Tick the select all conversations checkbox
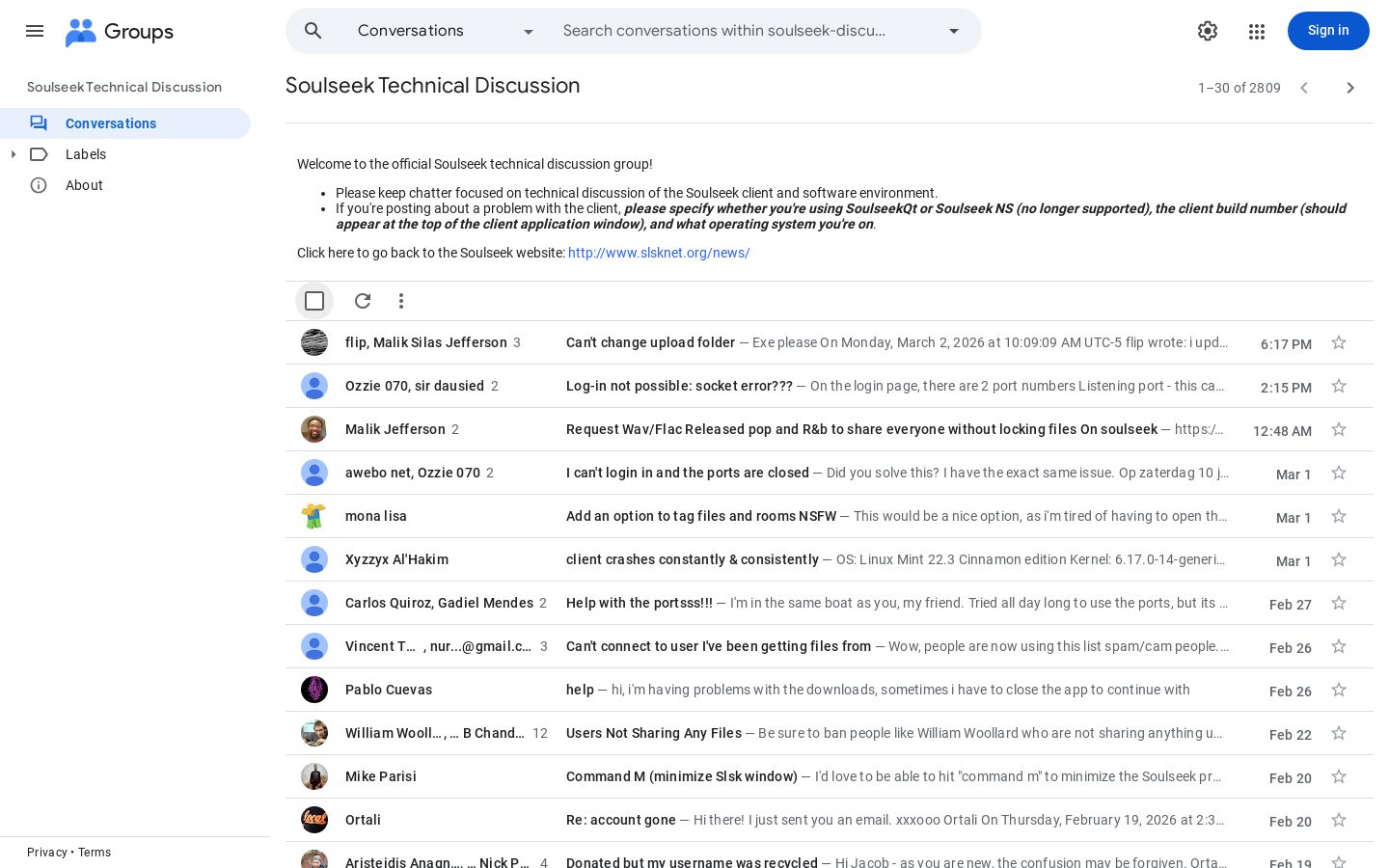This screenshot has width=1389, height=868. click(x=314, y=301)
